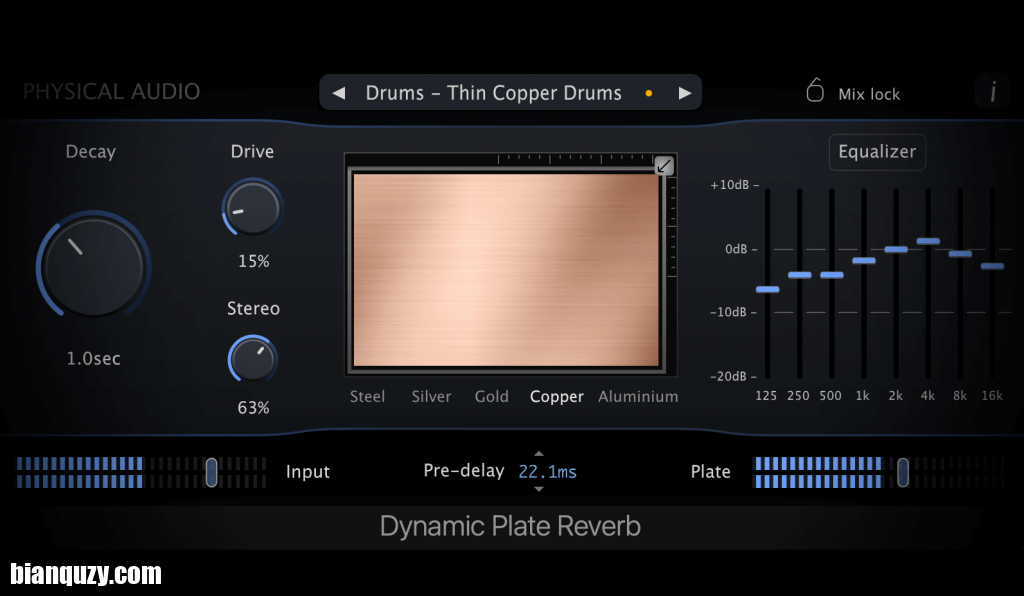Click the previous preset arrow
Viewport: 1024px width, 596px height.
click(338, 92)
